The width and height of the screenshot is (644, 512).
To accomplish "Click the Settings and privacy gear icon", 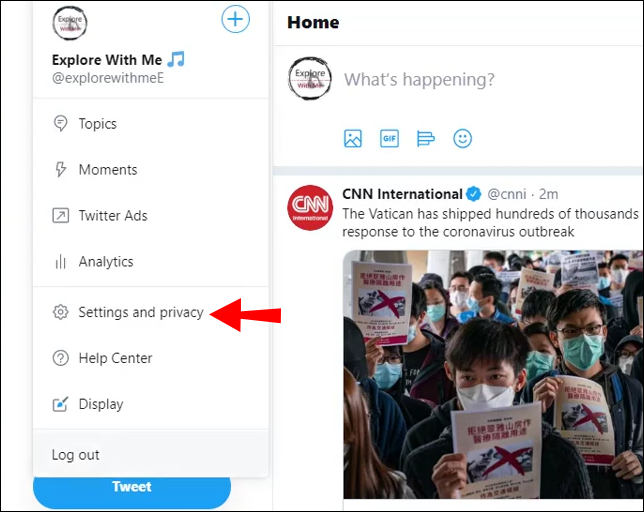I will (x=60, y=313).
